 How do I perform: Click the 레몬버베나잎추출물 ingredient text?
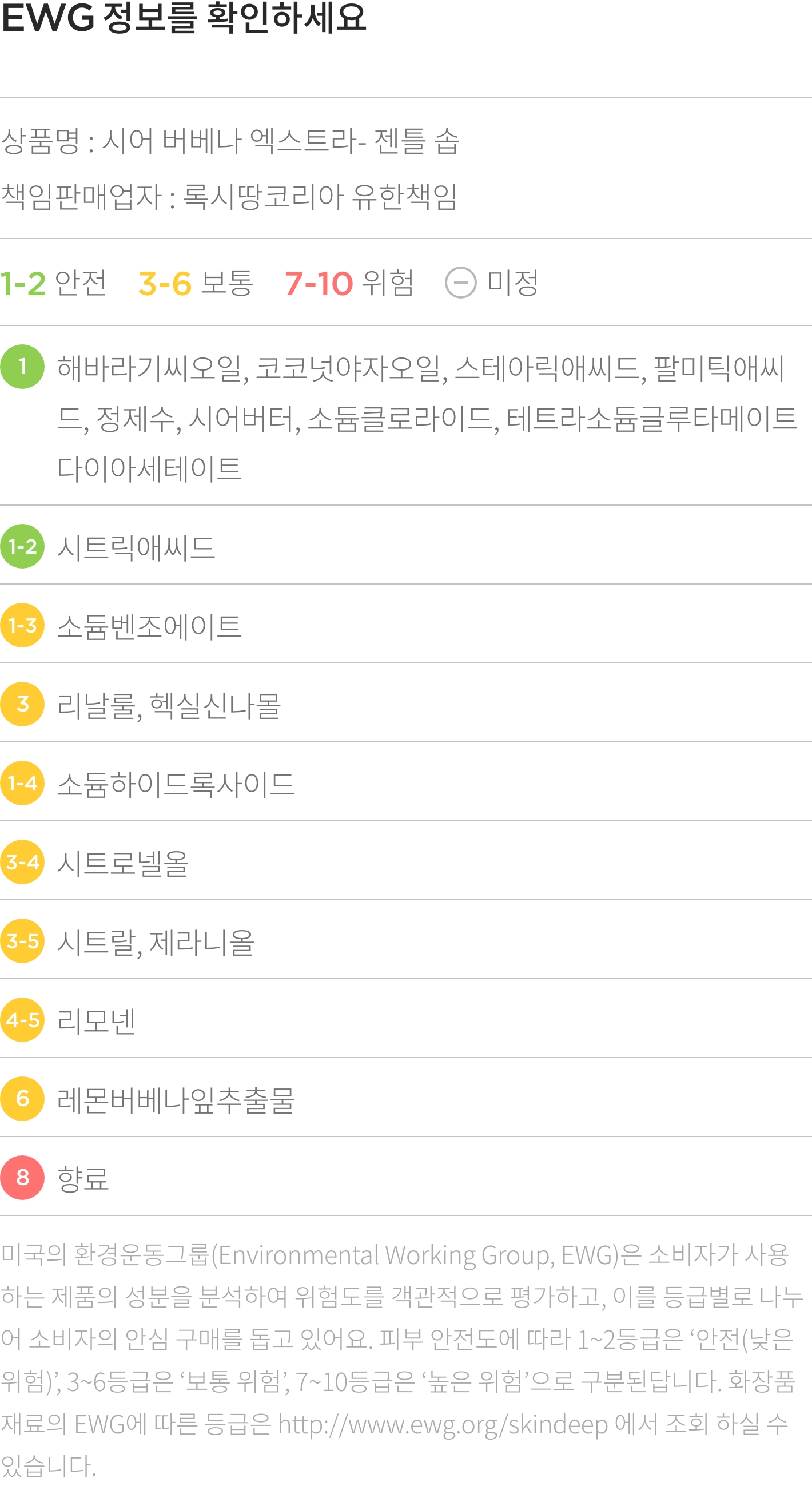(176, 1099)
